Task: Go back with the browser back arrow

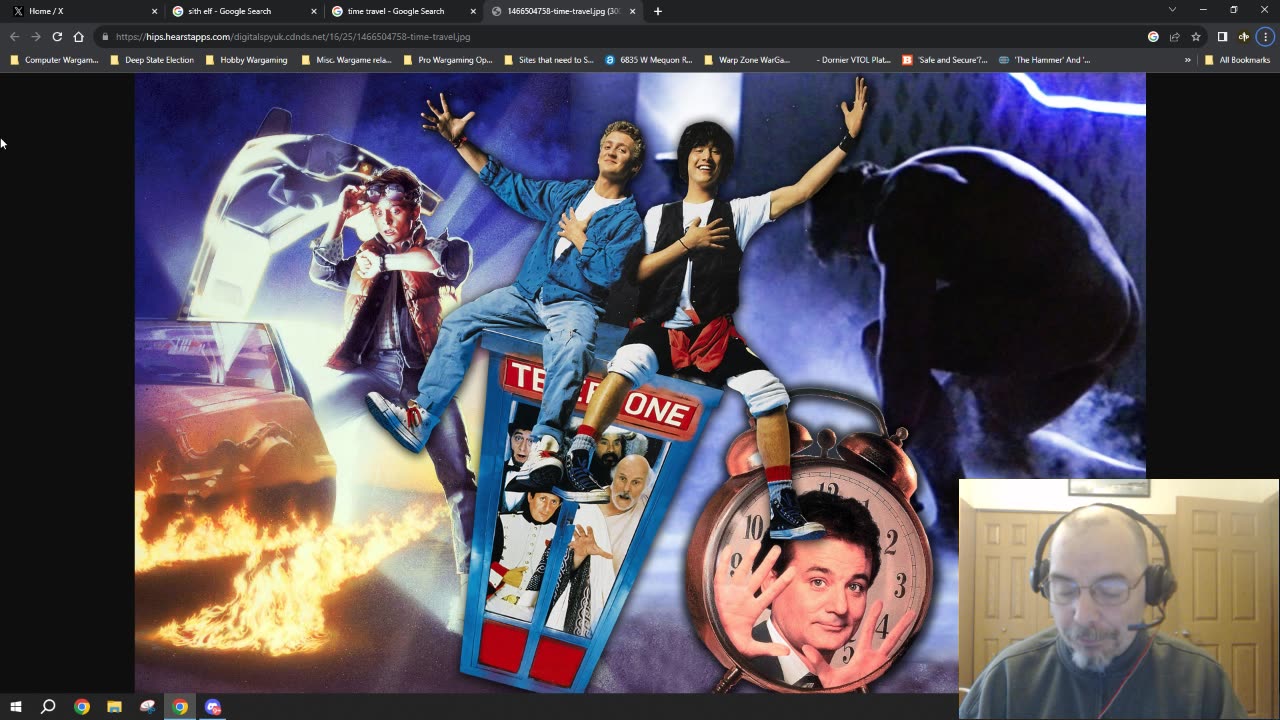Action: (14, 36)
